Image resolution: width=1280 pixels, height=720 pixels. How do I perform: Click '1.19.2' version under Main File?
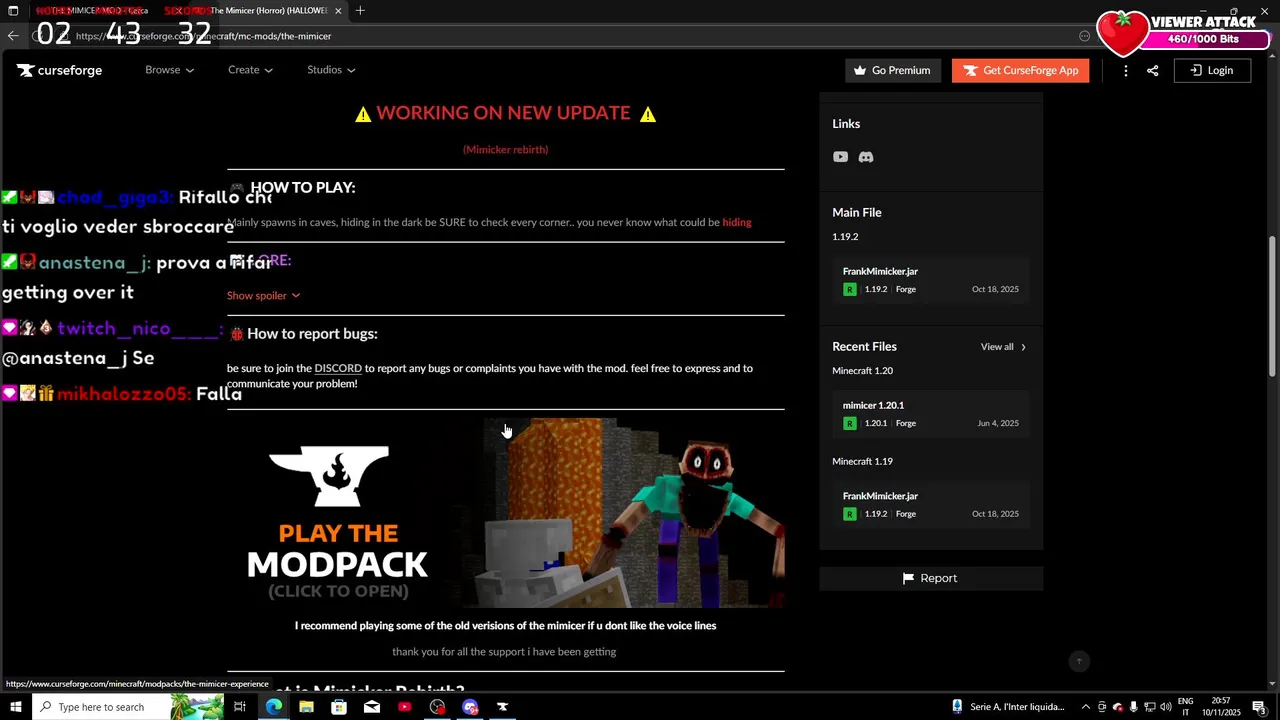[x=845, y=237]
